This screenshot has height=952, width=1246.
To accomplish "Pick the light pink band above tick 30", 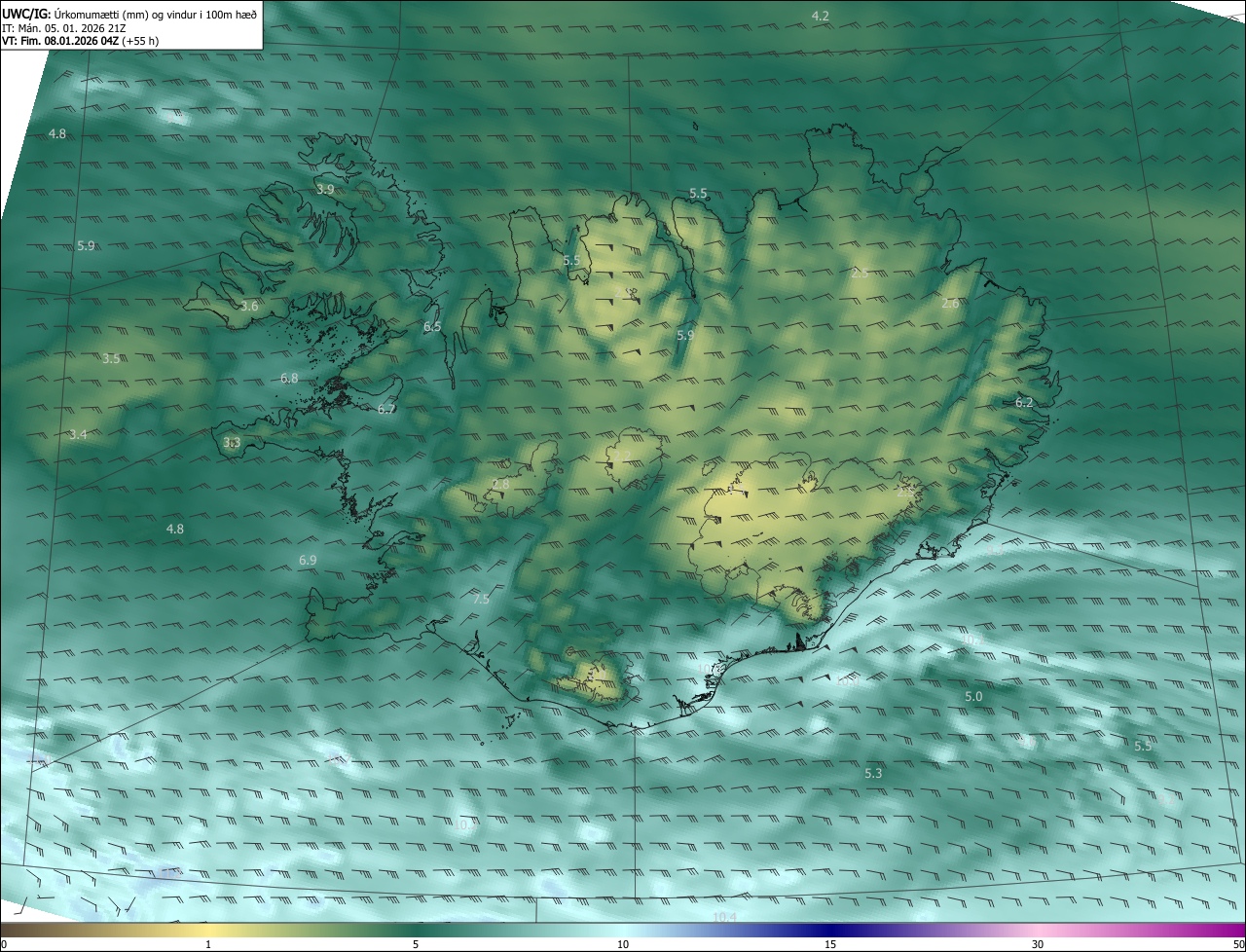I will [1038, 930].
